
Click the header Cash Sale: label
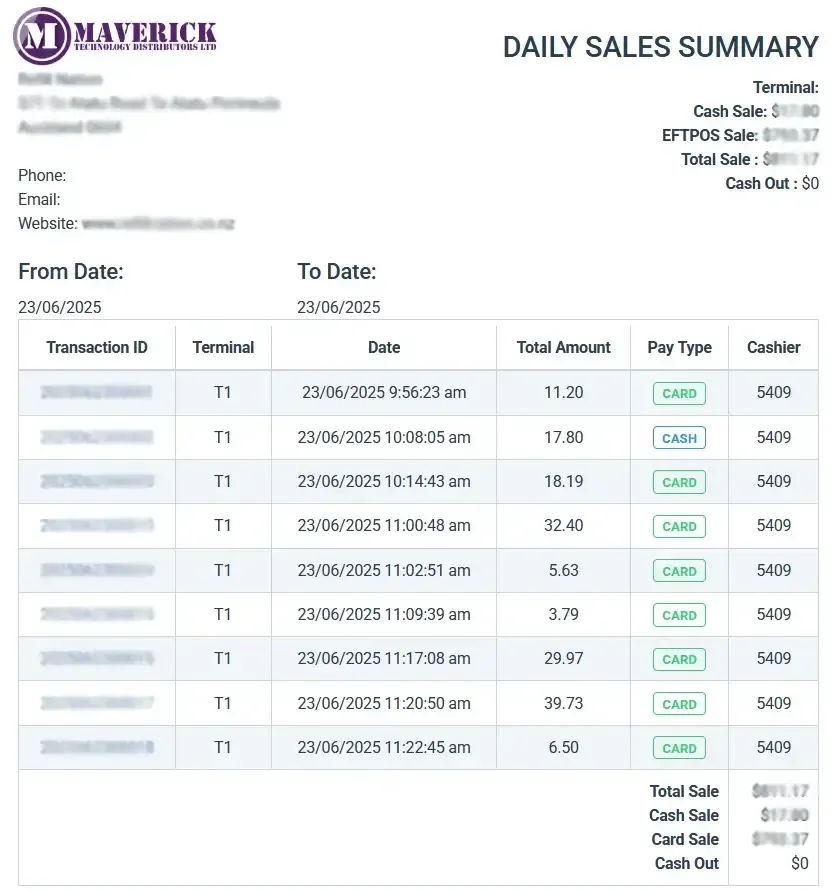pyautogui.click(x=730, y=111)
